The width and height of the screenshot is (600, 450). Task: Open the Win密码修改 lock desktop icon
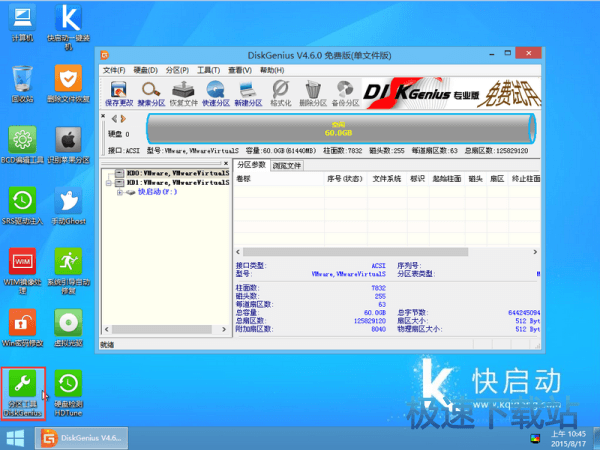click(x=23, y=328)
